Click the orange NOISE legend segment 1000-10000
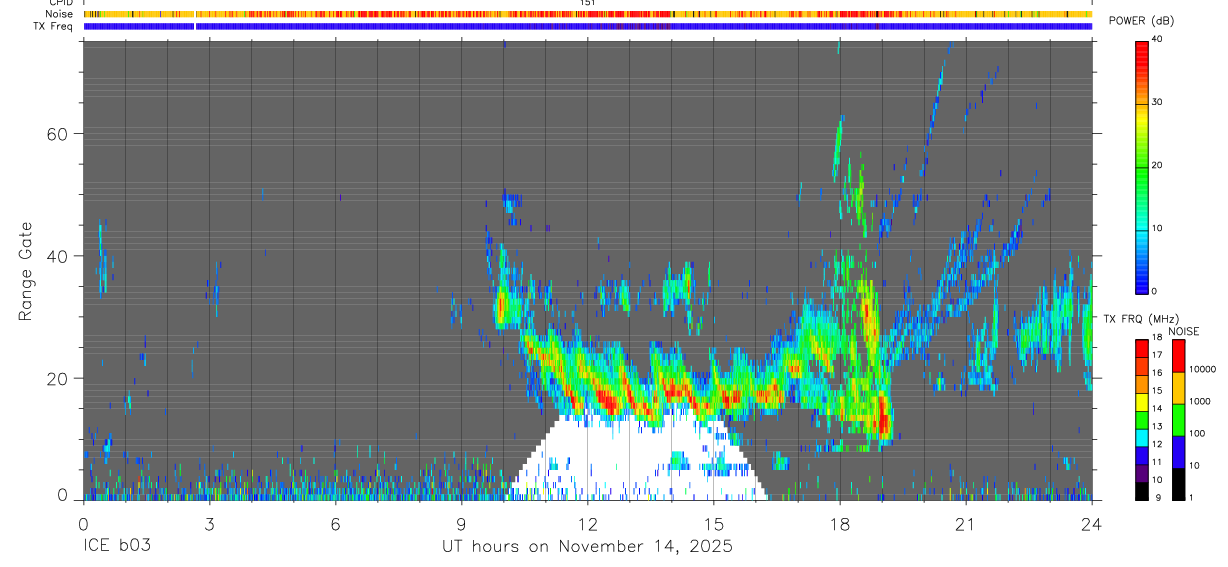The height and width of the screenshot is (567, 1228). [1179, 388]
